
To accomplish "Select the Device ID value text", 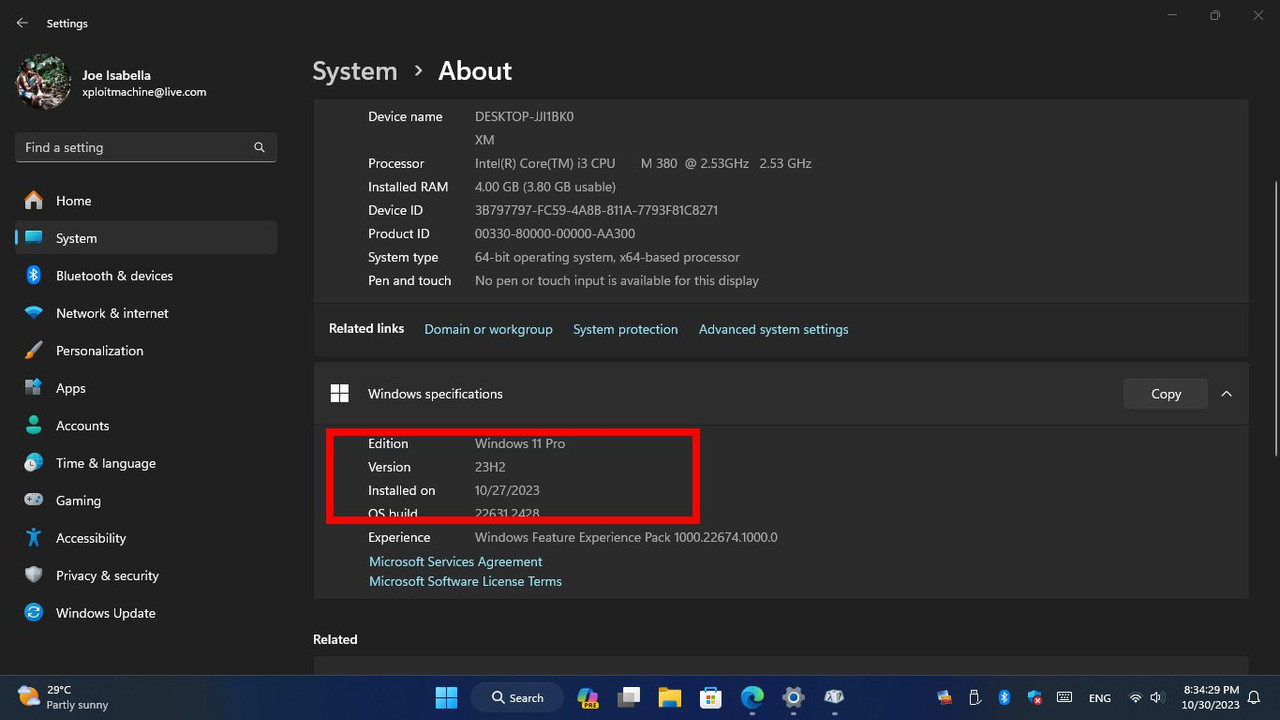I will (596, 210).
